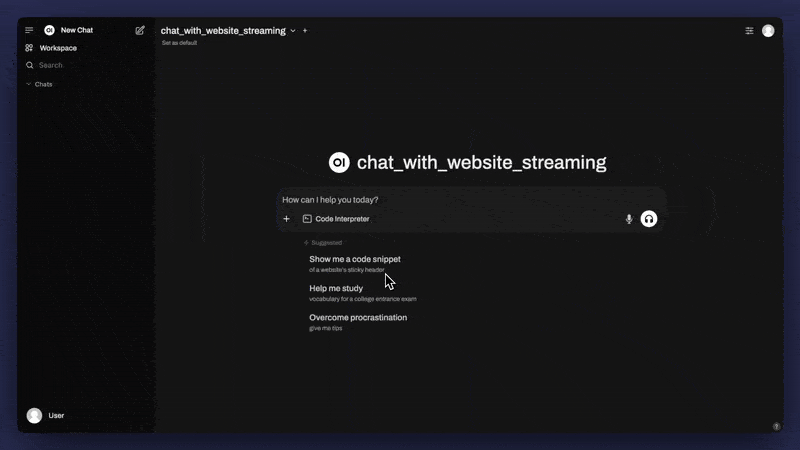
Task: Click the 'How can I help you today?' field
Action: click(450, 200)
